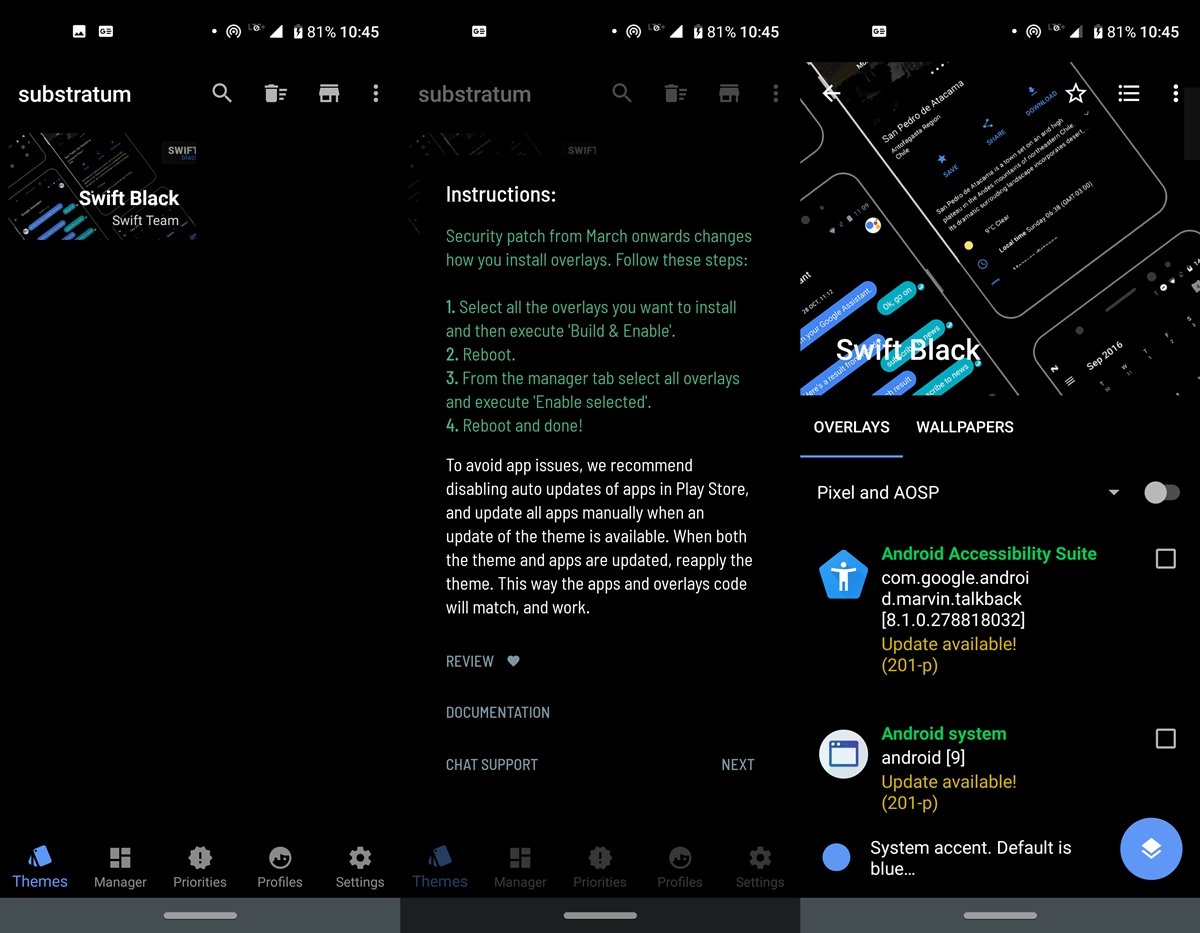Select the 'Update available!' text under Android system
This screenshot has height=933, width=1200.
[949, 781]
